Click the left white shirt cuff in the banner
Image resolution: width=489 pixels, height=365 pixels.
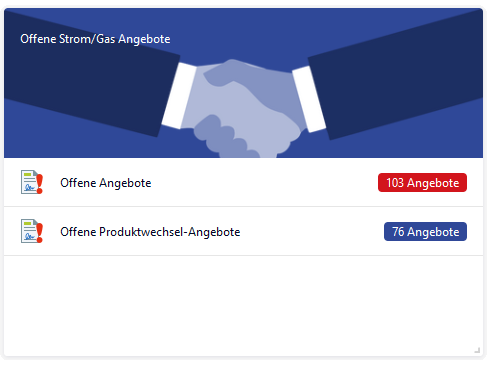[x=179, y=96]
